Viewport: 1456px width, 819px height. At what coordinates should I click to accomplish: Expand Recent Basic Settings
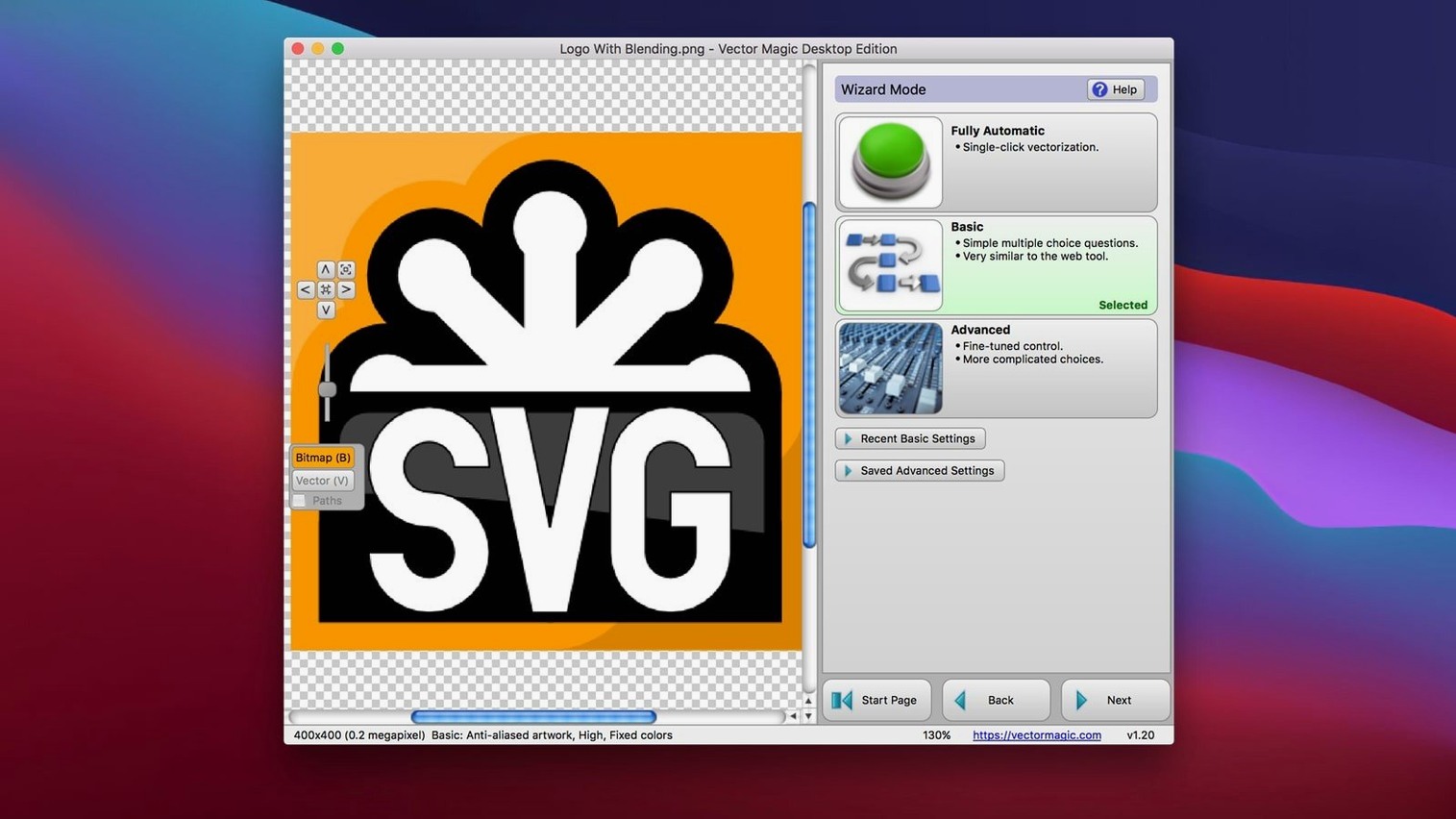pos(910,438)
